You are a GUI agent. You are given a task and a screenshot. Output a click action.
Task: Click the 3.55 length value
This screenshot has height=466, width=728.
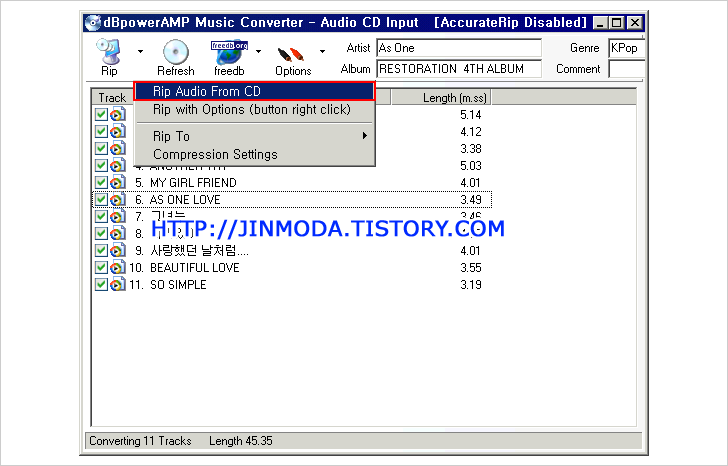[x=471, y=267]
